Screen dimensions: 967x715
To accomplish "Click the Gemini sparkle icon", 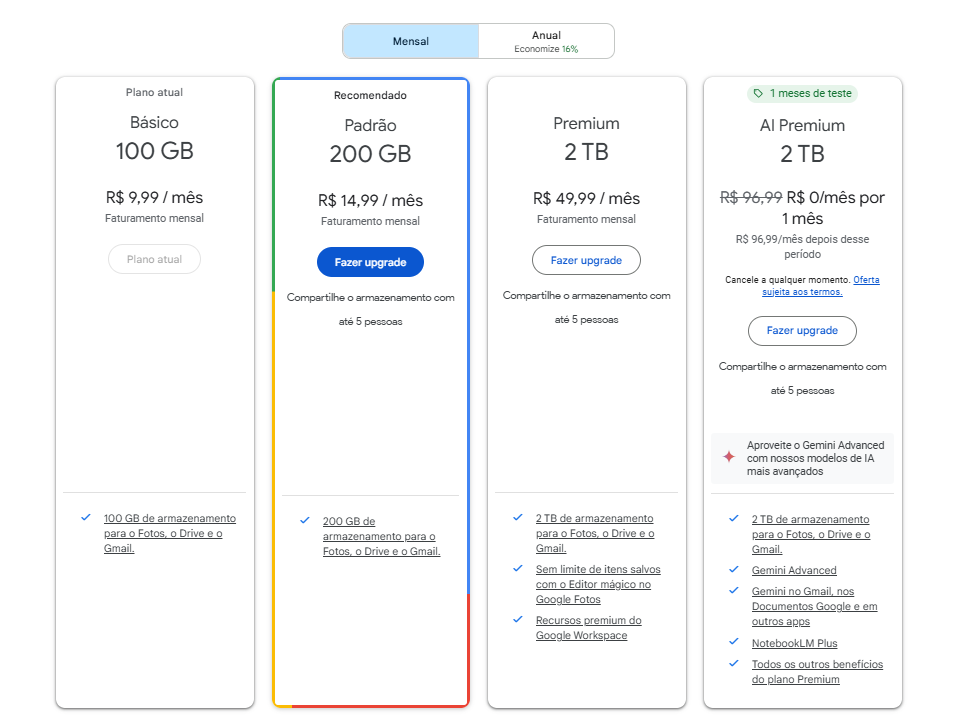I will pyautogui.click(x=729, y=457).
